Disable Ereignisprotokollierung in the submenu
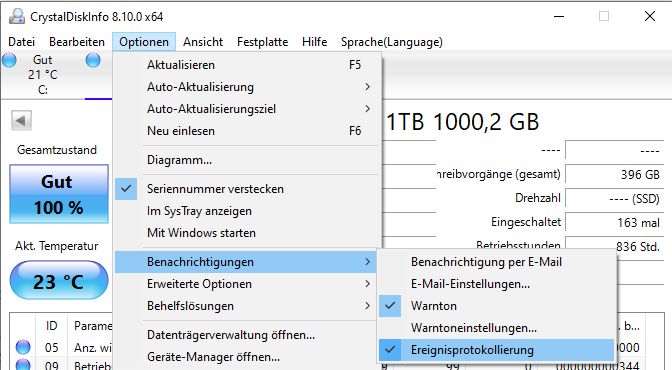The width and height of the screenshot is (672, 370). [497, 350]
